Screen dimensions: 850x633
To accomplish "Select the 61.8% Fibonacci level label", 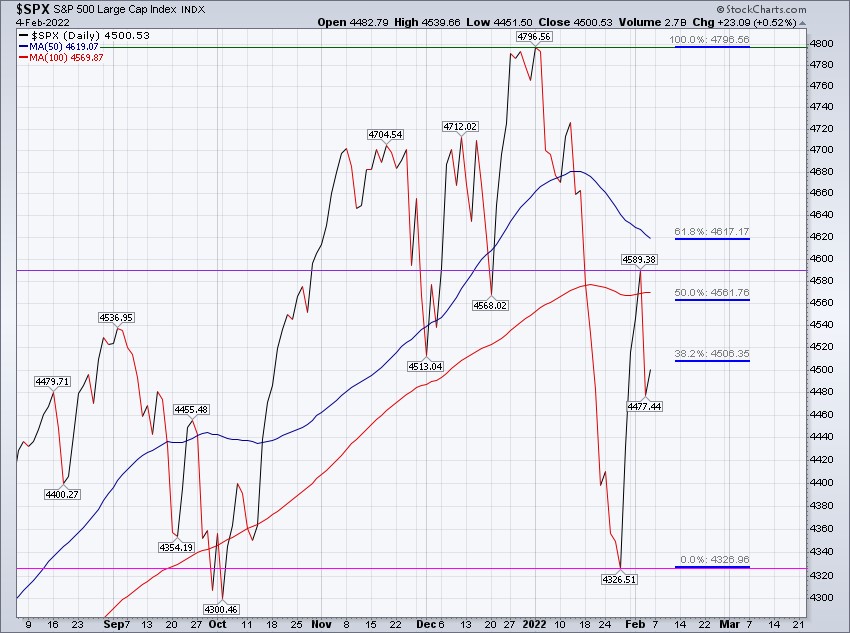I will click(x=713, y=231).
